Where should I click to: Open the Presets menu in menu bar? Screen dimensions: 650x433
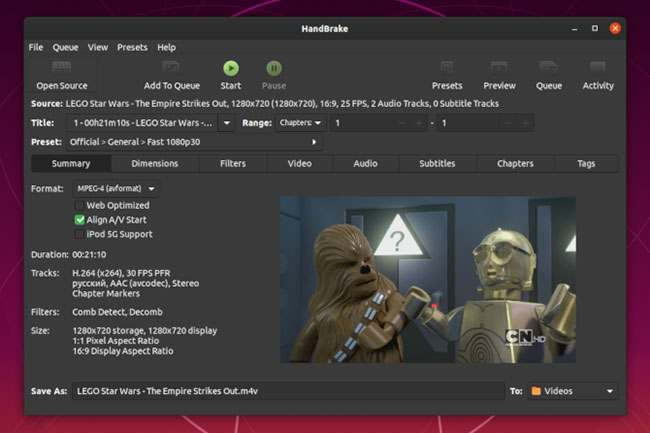(132, 47)
